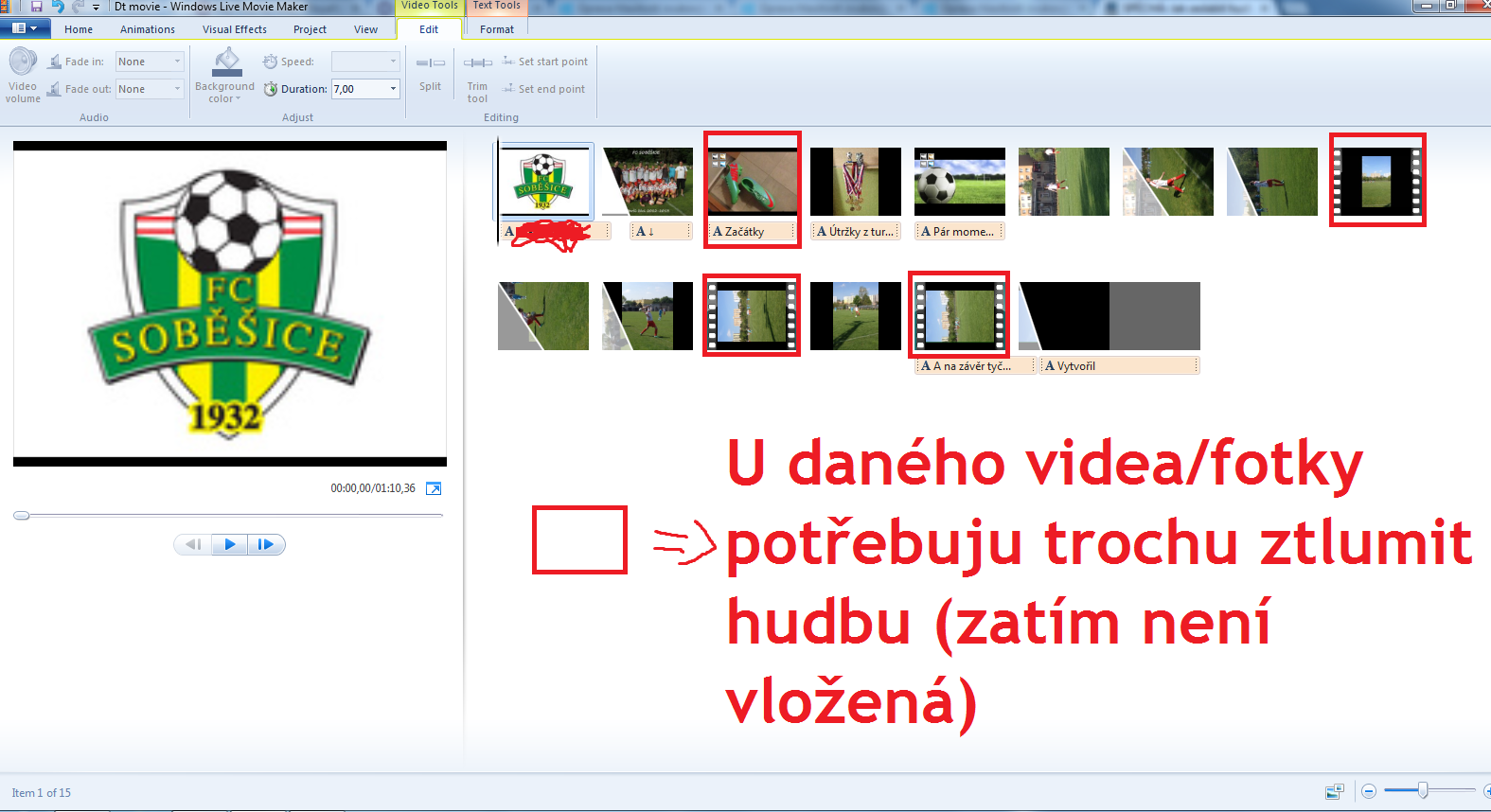Undo the last action

click(57, 6)
